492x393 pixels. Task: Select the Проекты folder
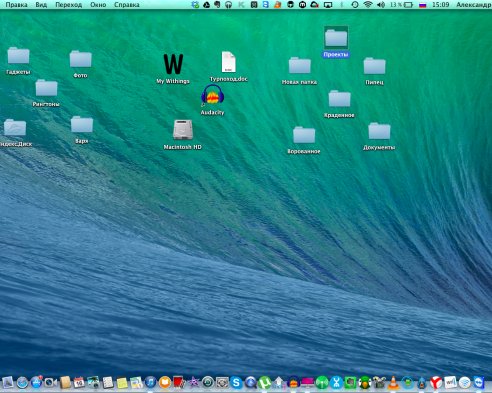click(336, 42)
